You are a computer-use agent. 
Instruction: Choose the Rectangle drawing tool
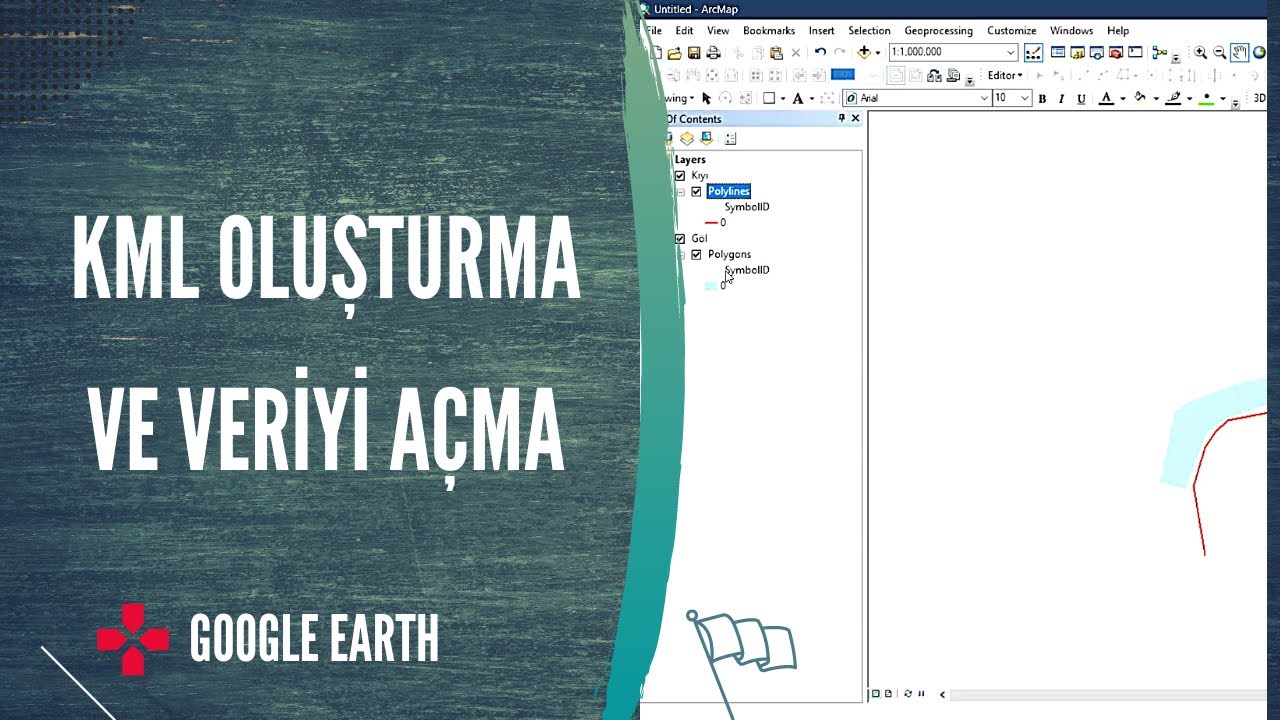[x=769, y=98]
